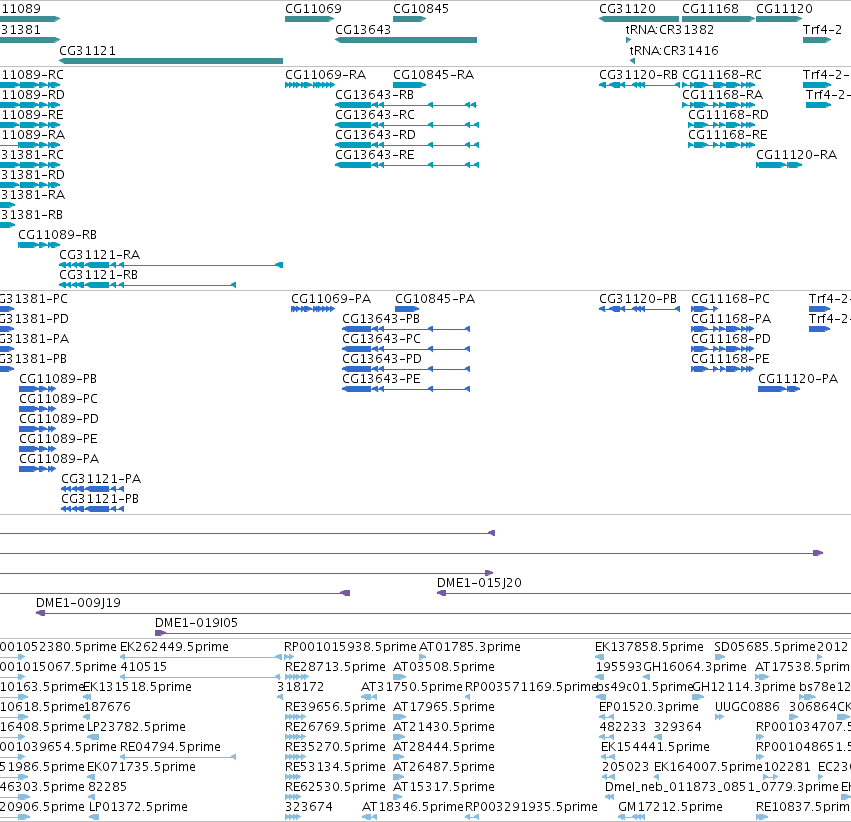This screenshot has width=851, height=822.
Task: Click the CG31121 gene label
Action: pos(87,51)
